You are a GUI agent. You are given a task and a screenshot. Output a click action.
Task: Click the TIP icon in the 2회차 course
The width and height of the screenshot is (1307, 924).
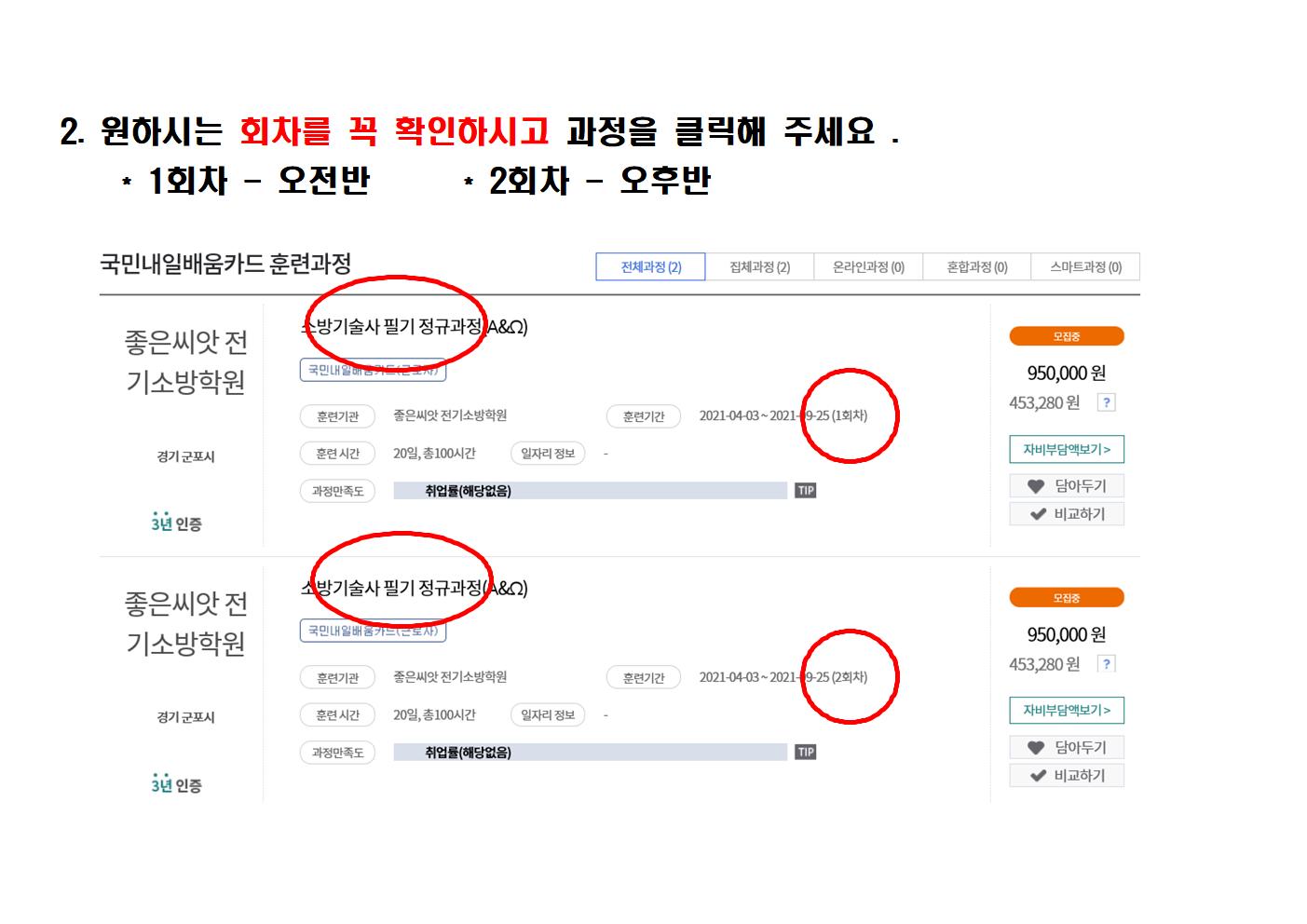[806, 752]
